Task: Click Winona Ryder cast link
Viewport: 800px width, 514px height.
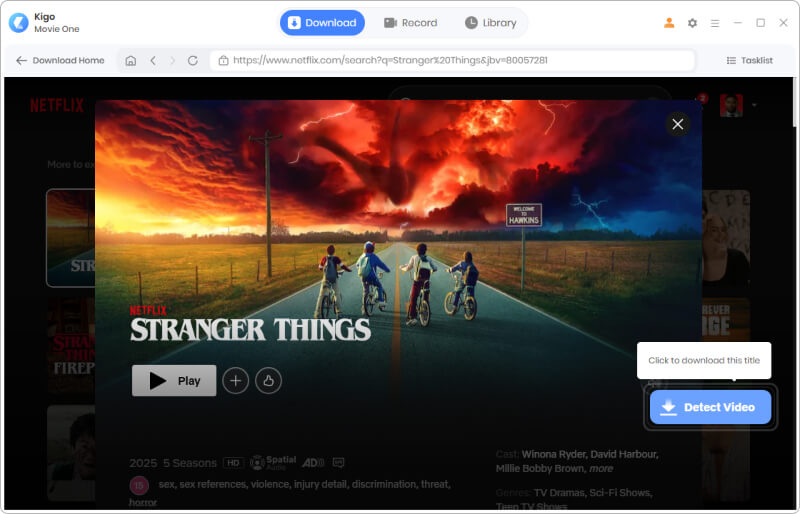Action: click(553, 454)
